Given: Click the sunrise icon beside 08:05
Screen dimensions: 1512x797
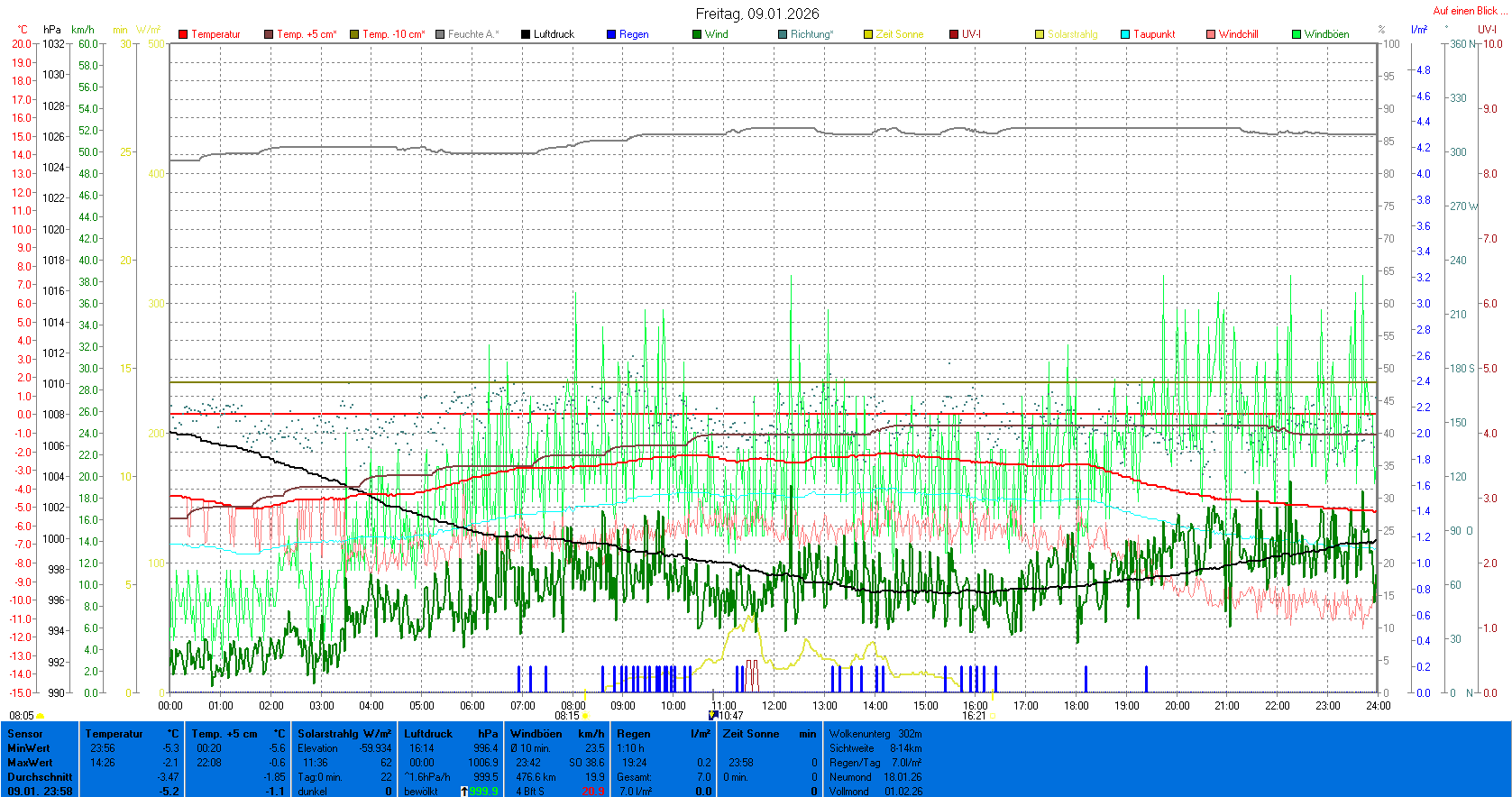Looking at the screenshot, I should 41,716.
